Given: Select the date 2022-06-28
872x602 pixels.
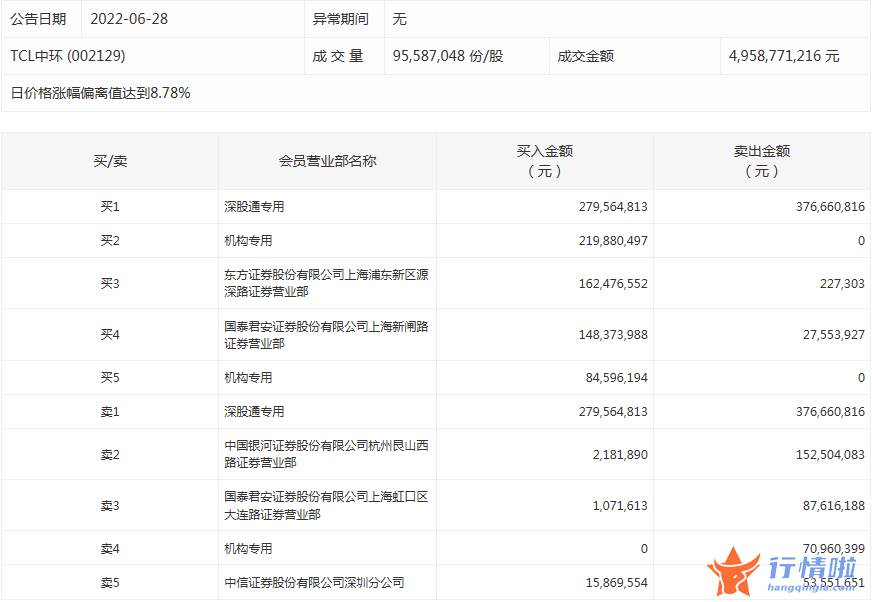Looking at the screenshot, I should (129, 19).
